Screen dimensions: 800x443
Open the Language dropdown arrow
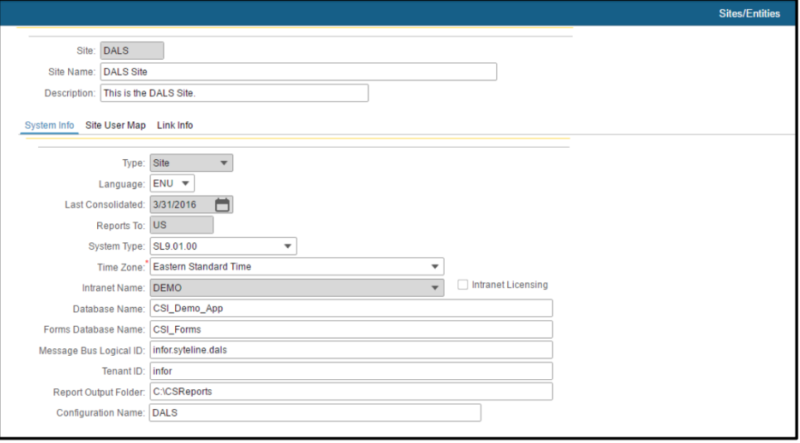(185, 183)
